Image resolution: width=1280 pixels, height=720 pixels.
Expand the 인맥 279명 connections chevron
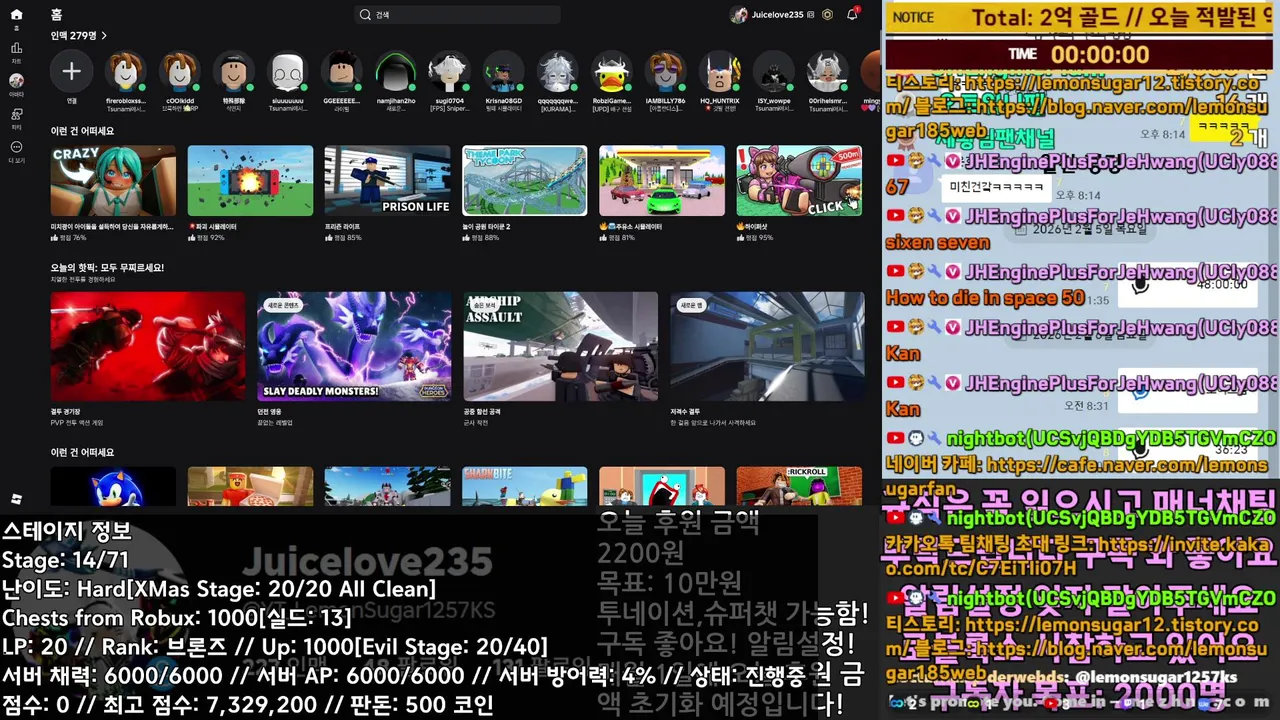click(104, 35)
